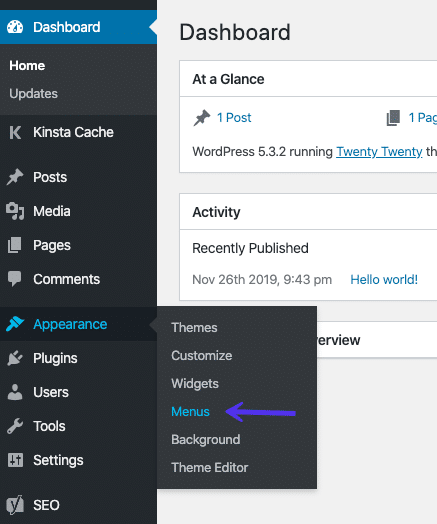Viewport: 437px width, 524px height.
Task: Click the Pages icon in sidebar
Action: (15, 245)
